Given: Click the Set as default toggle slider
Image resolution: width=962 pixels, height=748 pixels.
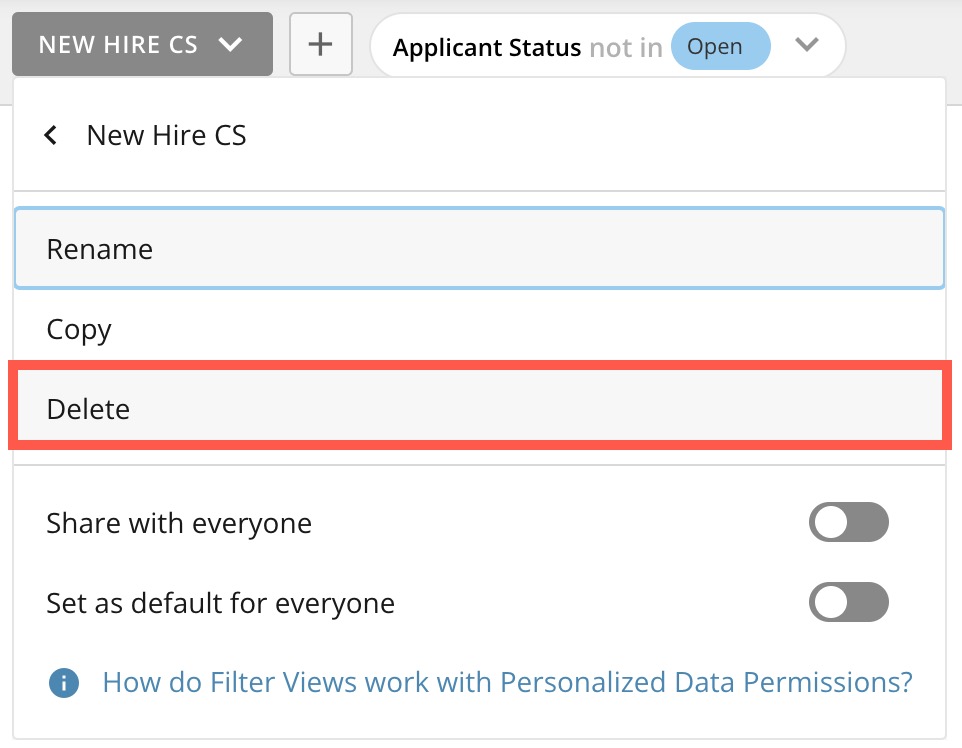Looking at the screenshot, I should point(848,602).
